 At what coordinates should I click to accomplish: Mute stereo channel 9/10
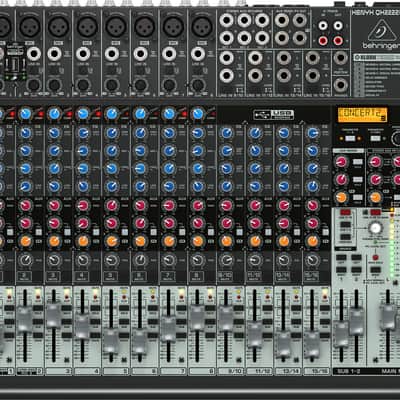[x=226, y=276]
